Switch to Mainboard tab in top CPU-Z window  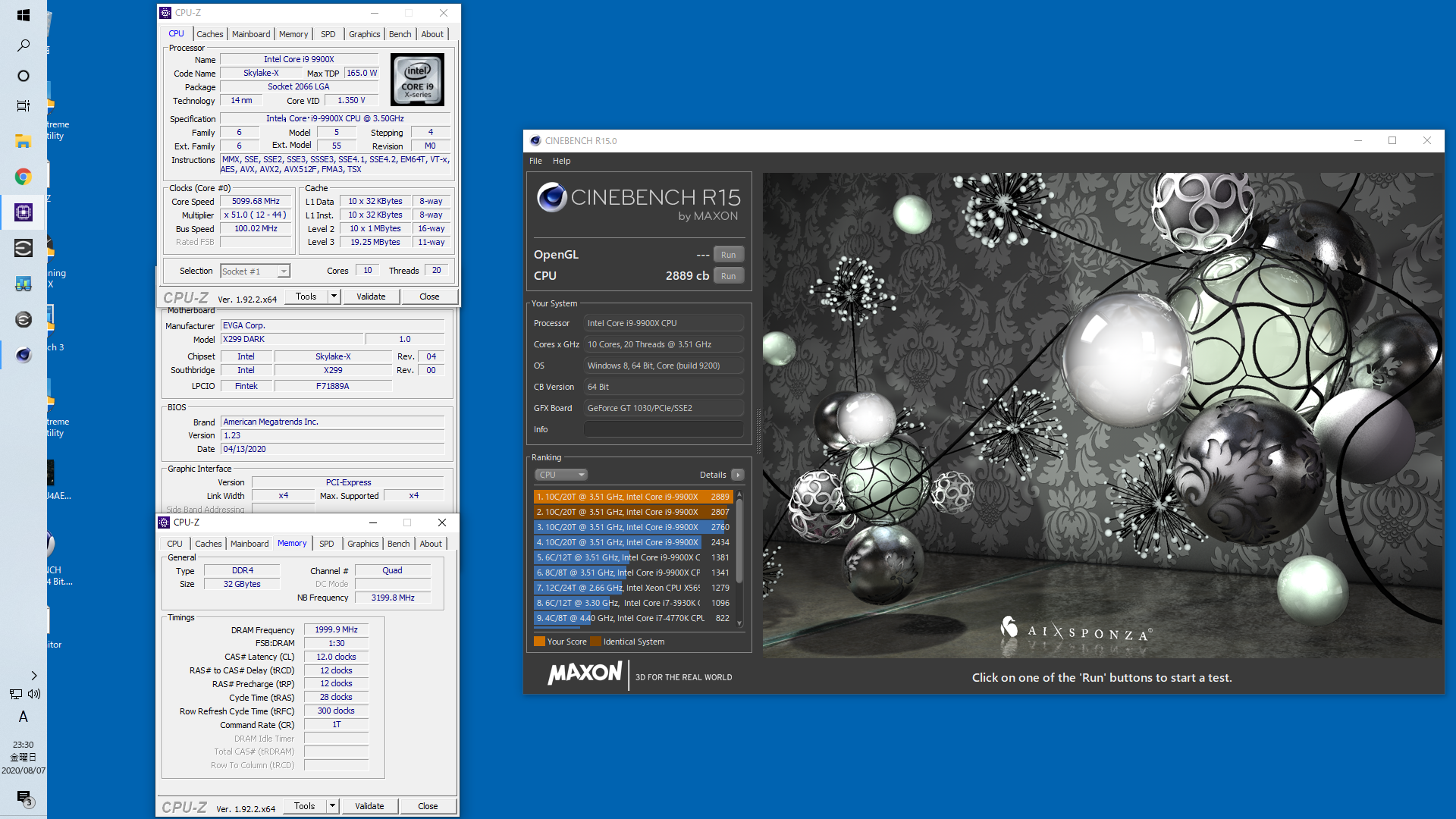point(251,34)
